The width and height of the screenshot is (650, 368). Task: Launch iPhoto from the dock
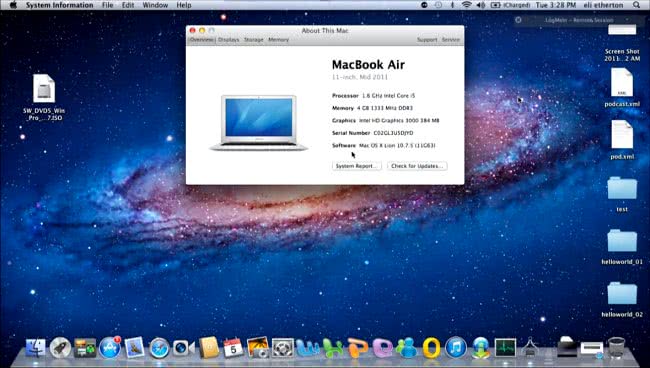(x=257, y=347)
